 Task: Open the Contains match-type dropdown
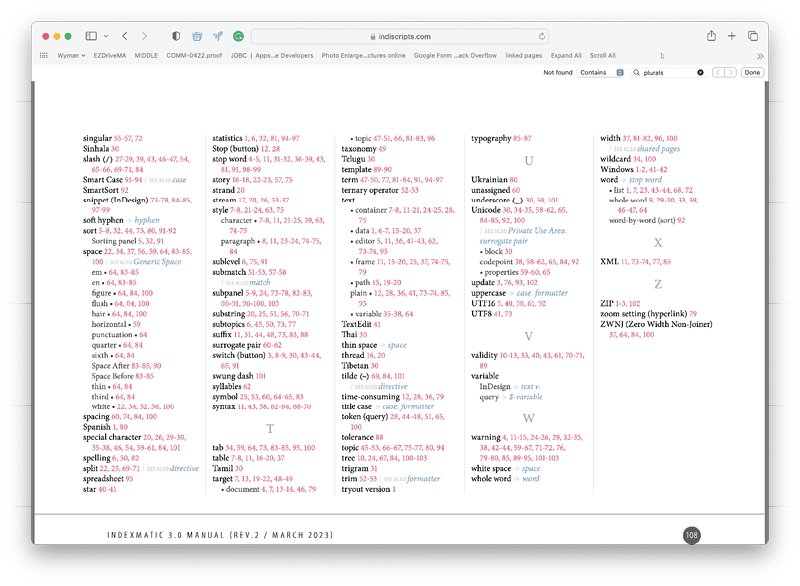click(x=600, y=73)
